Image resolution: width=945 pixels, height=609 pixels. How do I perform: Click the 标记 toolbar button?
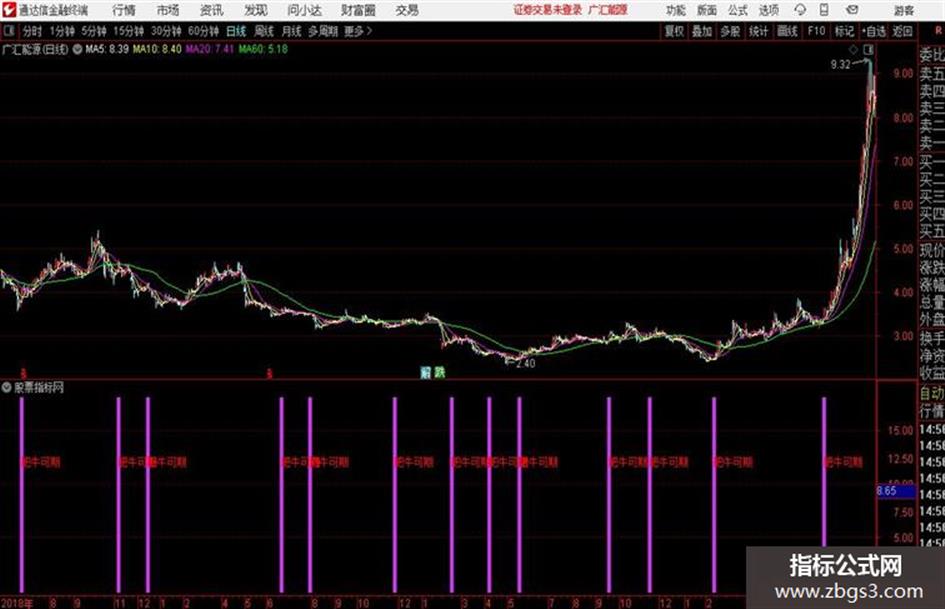844,31
